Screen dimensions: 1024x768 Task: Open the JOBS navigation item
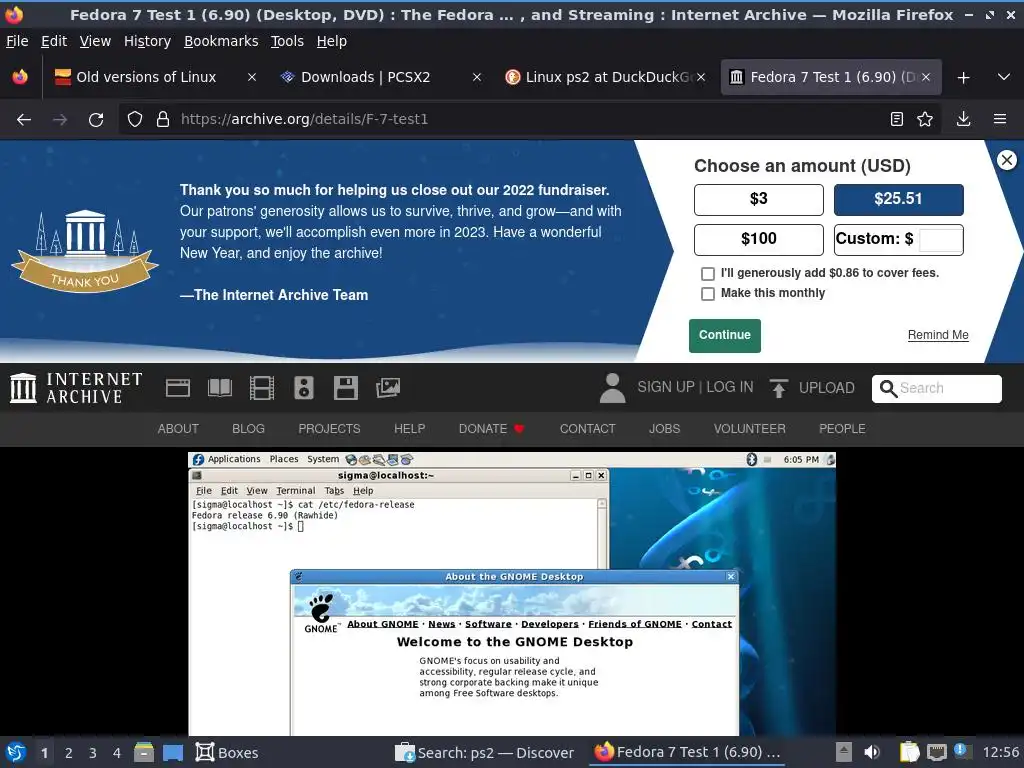click(x=664, y=429)
